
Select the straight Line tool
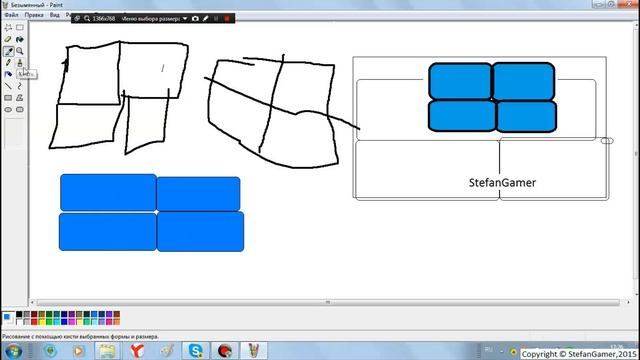pyautogui.click(x=8, y=86)
